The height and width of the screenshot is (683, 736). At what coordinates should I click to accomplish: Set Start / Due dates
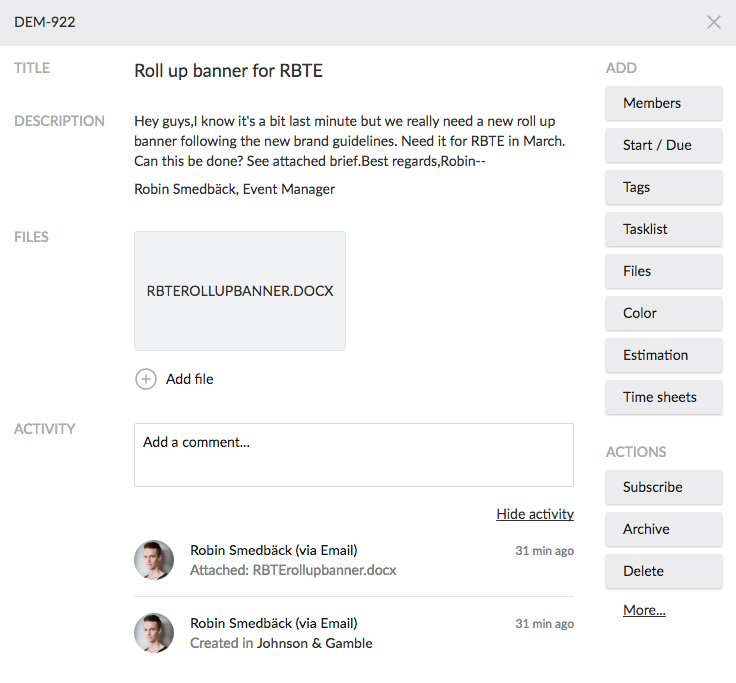[x=663, y=145]
